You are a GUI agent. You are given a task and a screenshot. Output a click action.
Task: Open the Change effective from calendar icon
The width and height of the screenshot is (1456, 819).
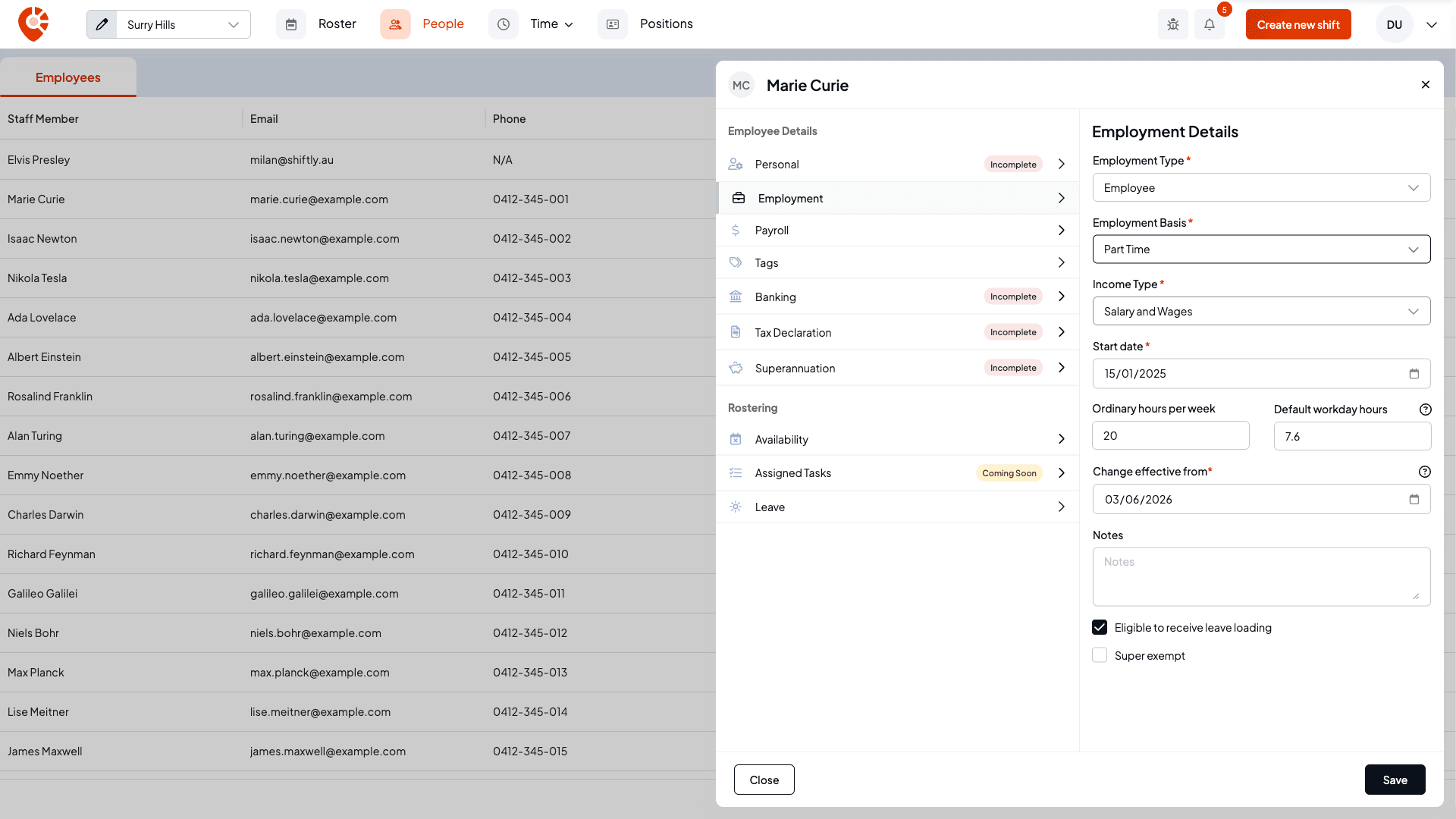pos(1414,499)
